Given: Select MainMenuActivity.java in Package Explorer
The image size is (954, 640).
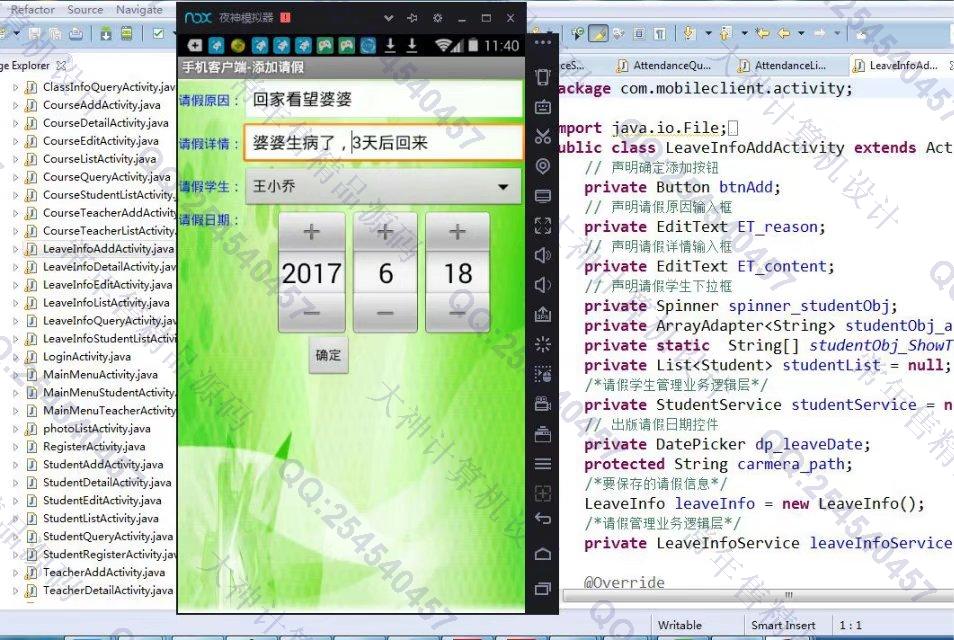Looking at the screenshot, I should [100, 375].
